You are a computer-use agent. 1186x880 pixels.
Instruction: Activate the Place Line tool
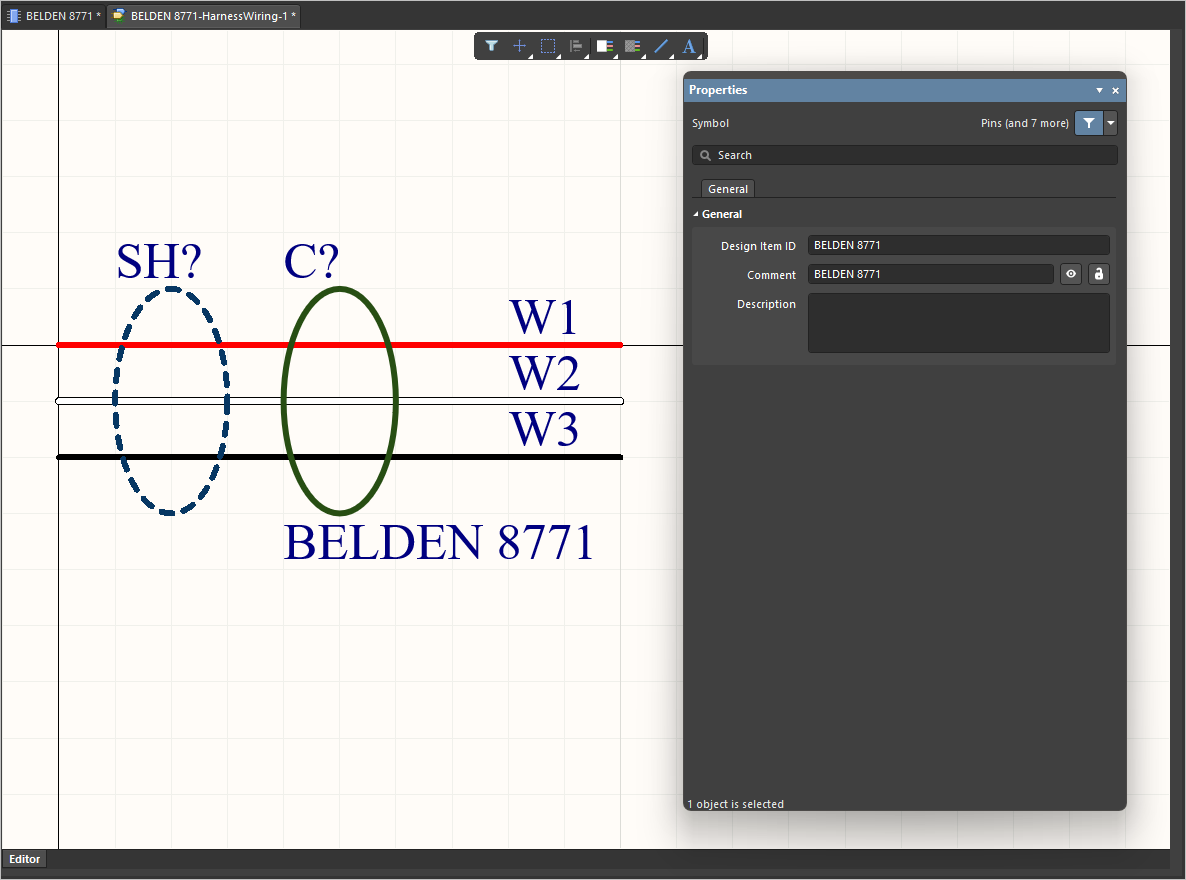point(661,46)
